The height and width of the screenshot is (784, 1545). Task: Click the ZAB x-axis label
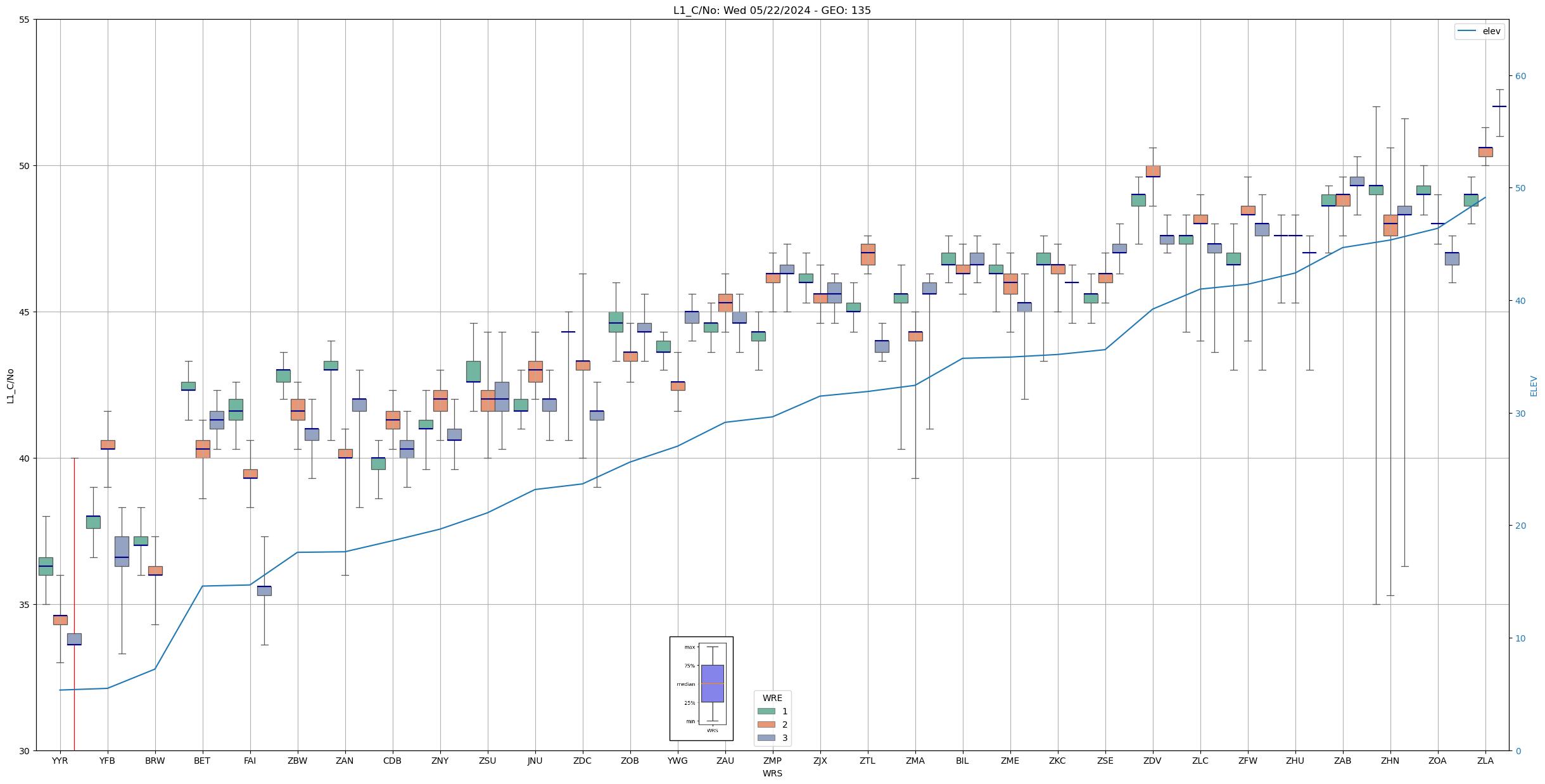1343,761
